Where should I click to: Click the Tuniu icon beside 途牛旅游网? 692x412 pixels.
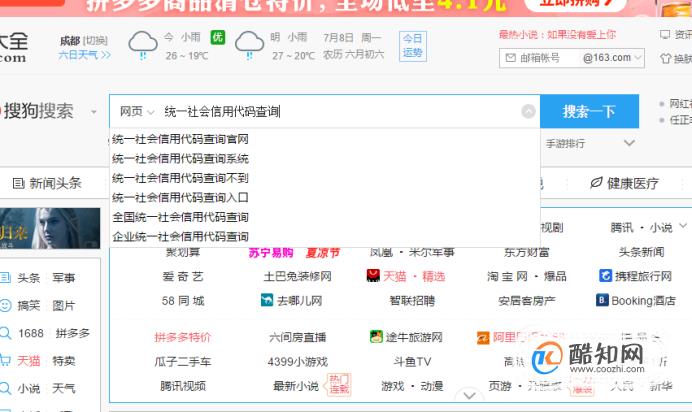(x=376, y=337)
